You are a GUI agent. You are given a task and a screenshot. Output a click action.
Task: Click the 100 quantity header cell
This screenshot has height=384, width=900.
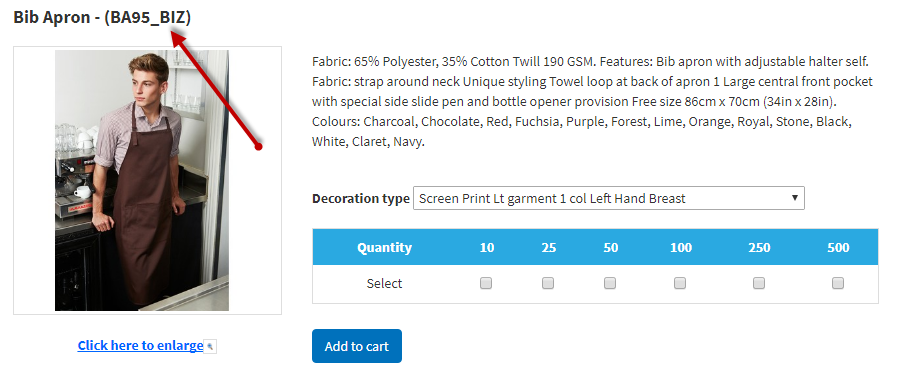click(681, 247)
